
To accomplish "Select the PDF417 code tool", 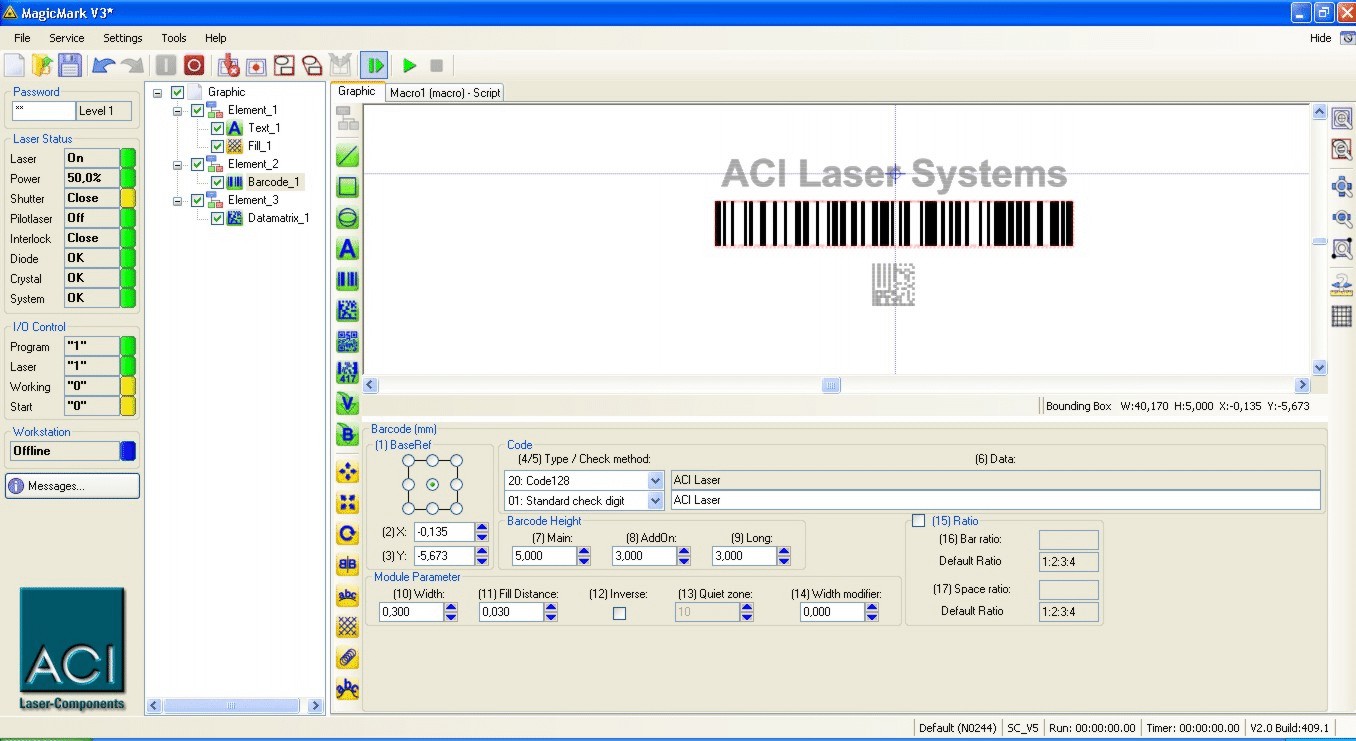I will coord(347,373).
